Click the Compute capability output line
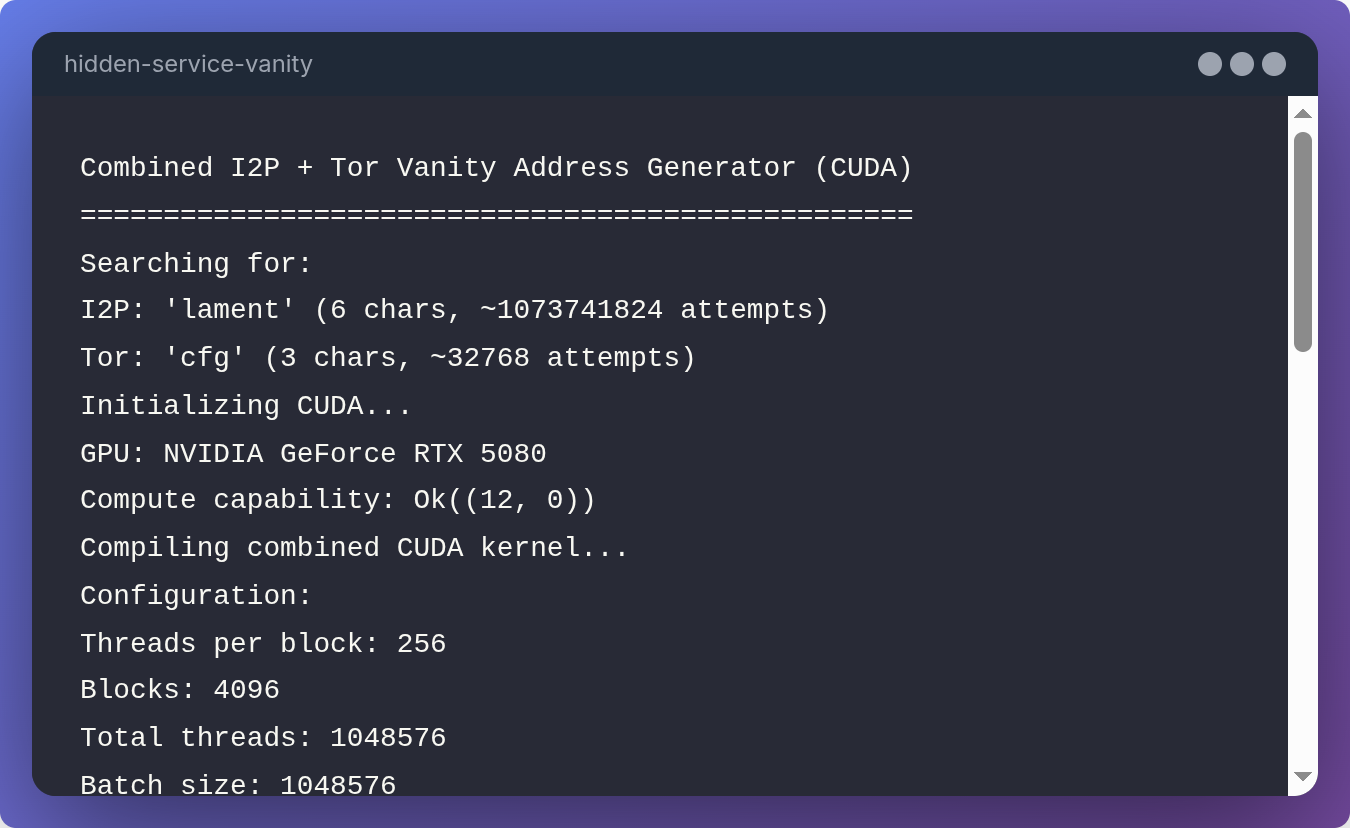The width and height of the screenshot is (1350, 828). [338, 500]
